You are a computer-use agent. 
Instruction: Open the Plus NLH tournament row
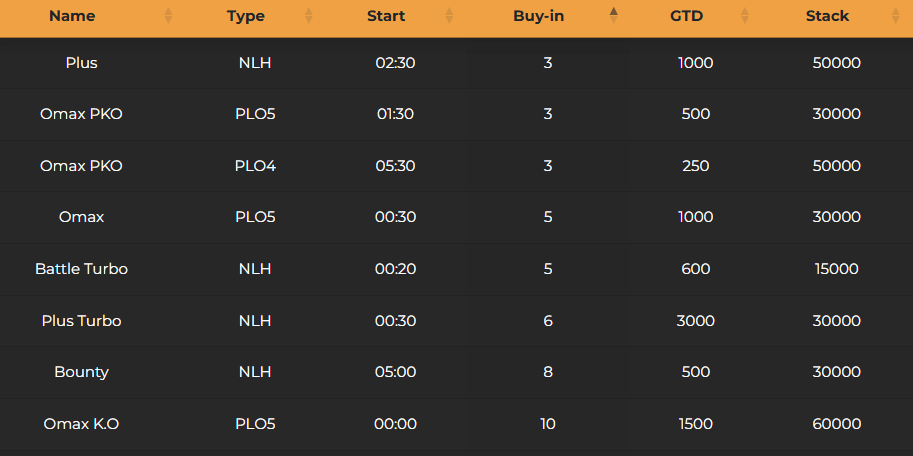coord(81,63)
